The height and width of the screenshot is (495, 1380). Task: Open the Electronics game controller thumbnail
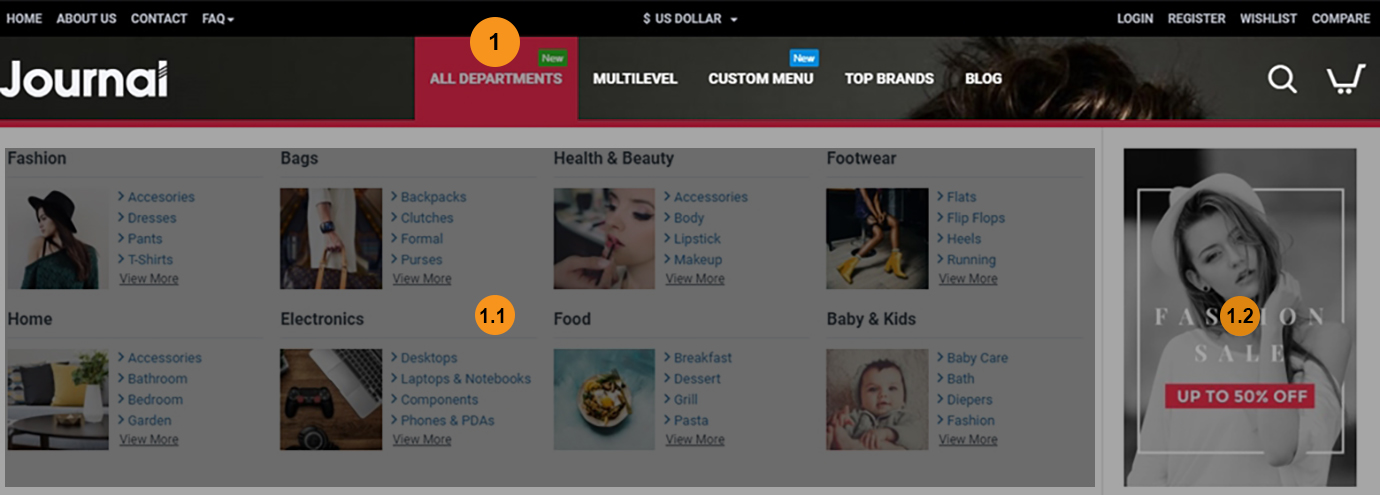coord(331,399)
